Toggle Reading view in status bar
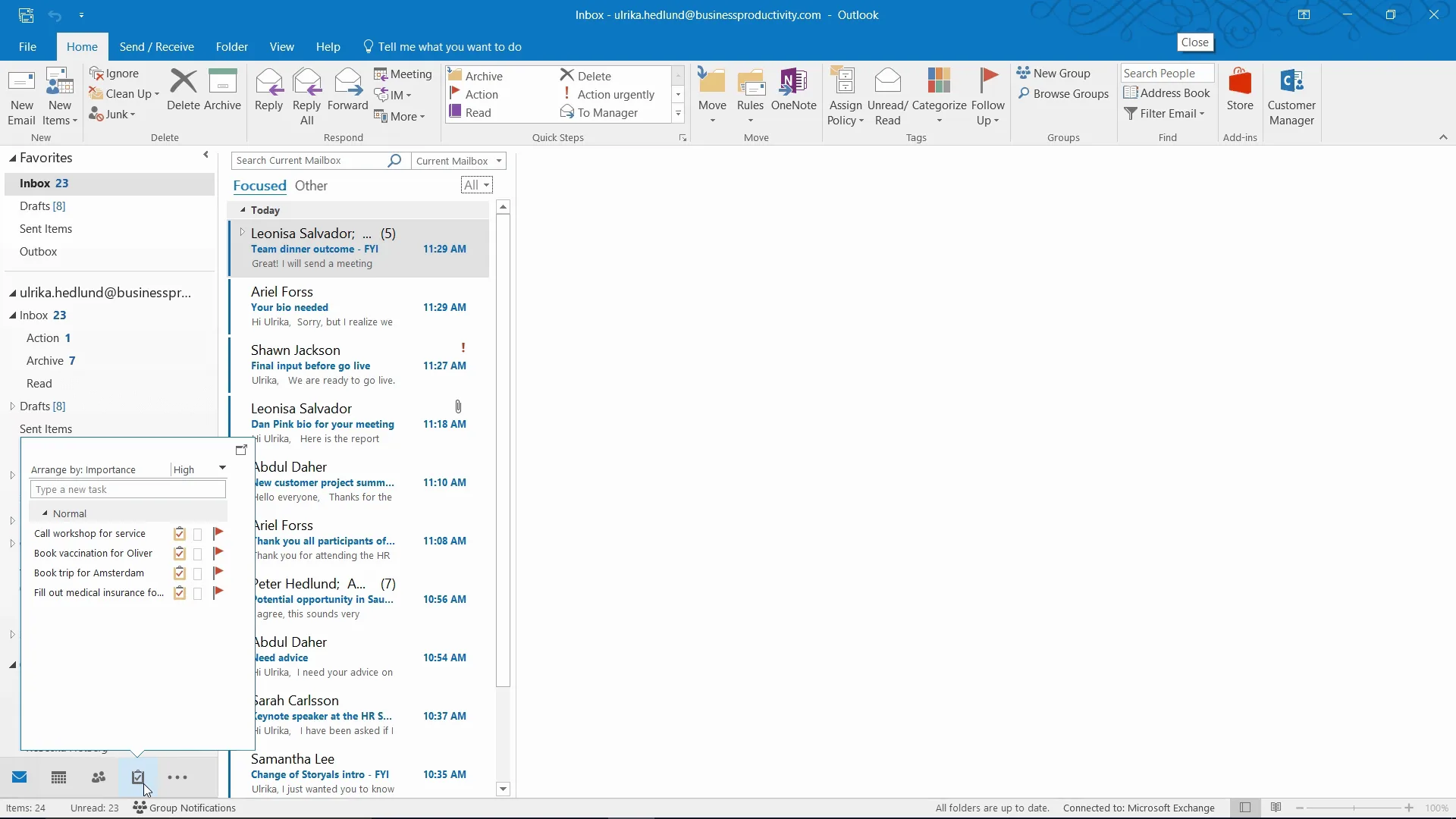Screen dimensions: 1456x819 pyautogui.click(x=1276, y=808)
